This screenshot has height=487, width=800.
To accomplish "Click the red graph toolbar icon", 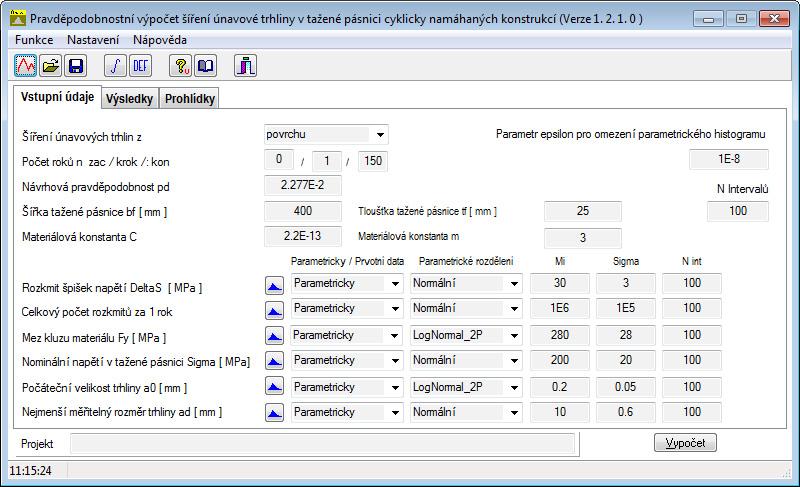I will (26, 66).
